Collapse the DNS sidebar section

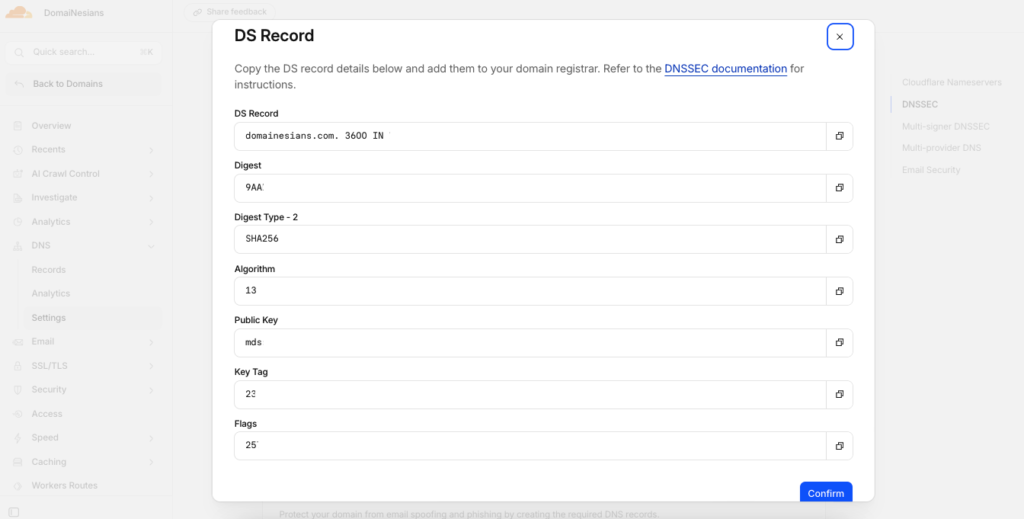click(152, 246)
